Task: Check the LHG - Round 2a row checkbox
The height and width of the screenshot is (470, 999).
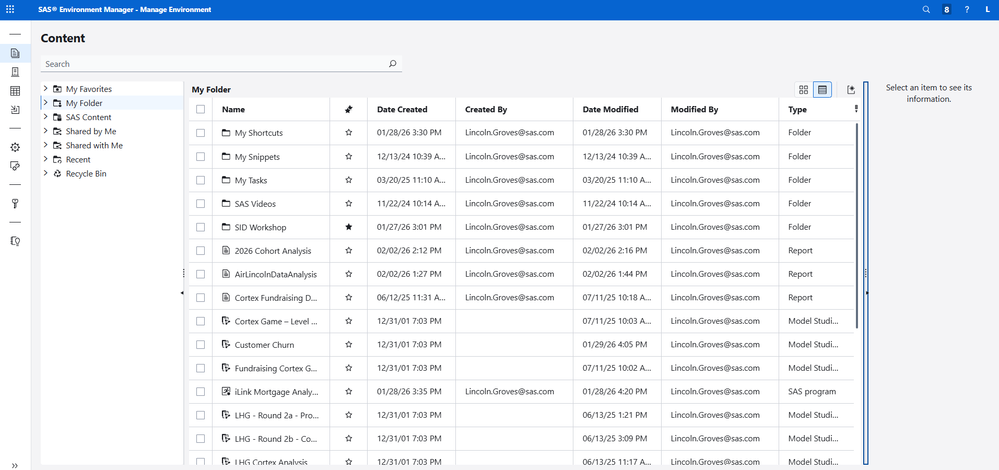Action: [201, 415]
